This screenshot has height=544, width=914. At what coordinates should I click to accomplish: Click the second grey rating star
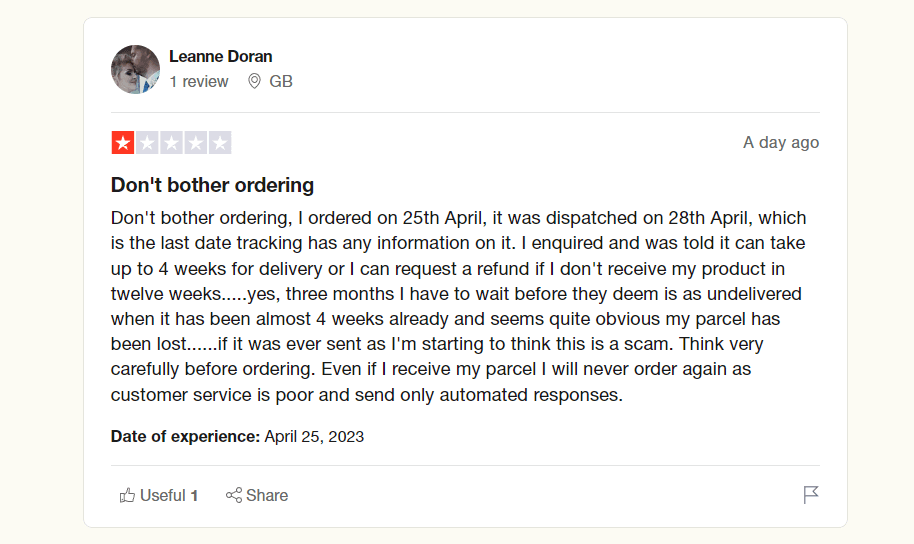[x=147, y=143]
